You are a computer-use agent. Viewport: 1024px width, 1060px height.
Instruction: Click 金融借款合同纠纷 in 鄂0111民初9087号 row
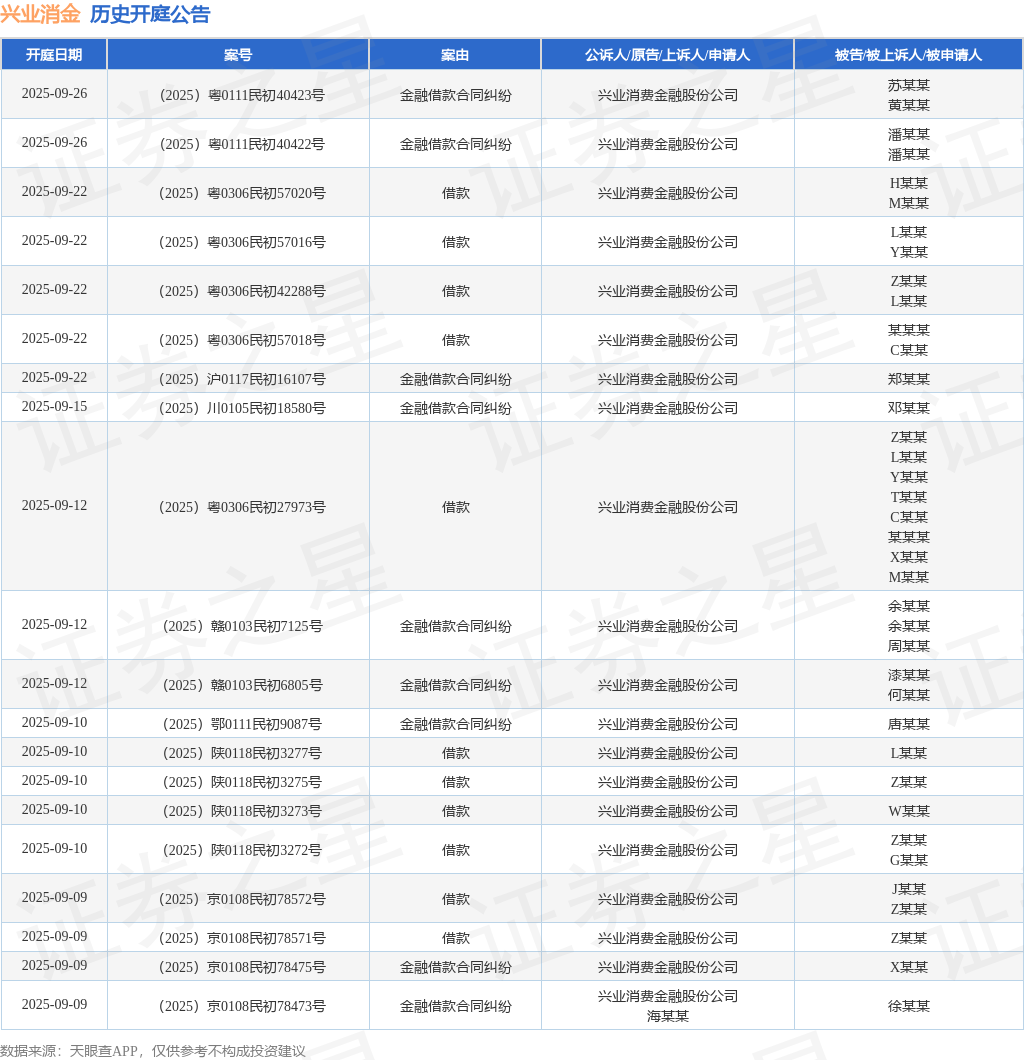coord(455,724)
